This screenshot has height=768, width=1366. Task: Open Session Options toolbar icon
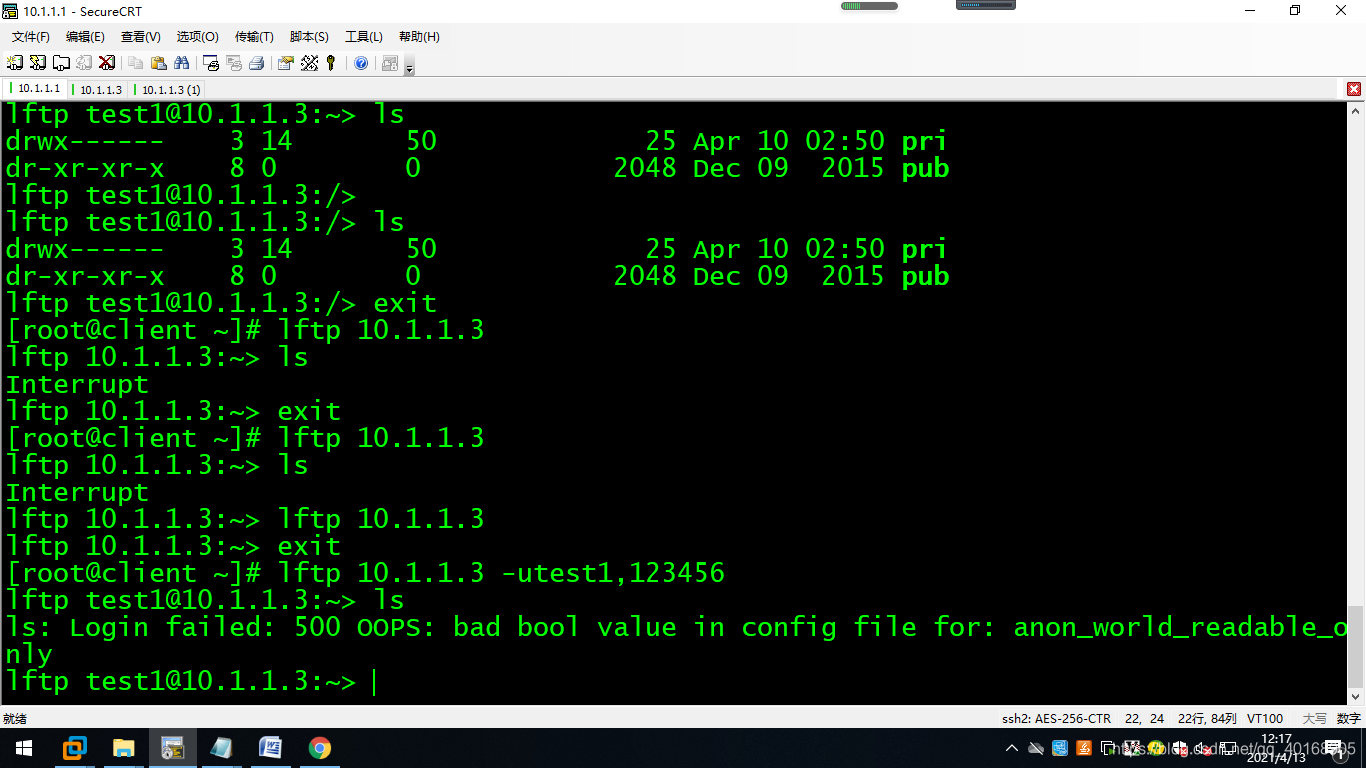pos(286,63)
